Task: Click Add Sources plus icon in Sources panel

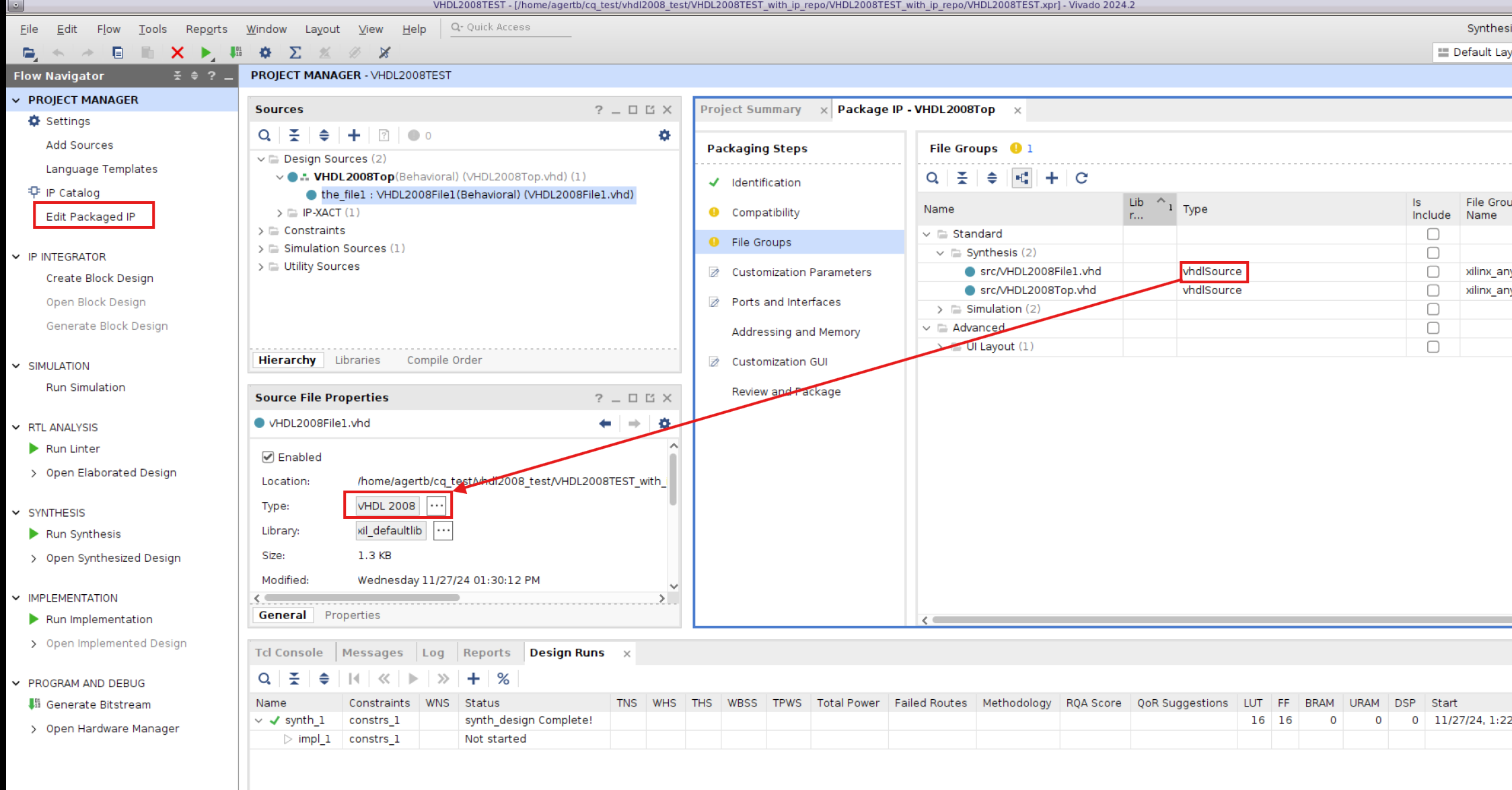Action: coord(354,135)
